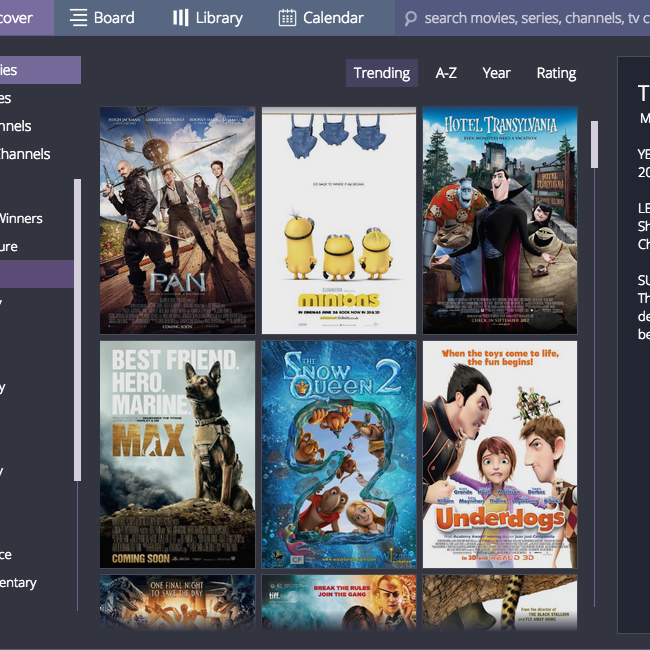
Task: Open The Snow Queen 2 poster
Action: [339, 454]
